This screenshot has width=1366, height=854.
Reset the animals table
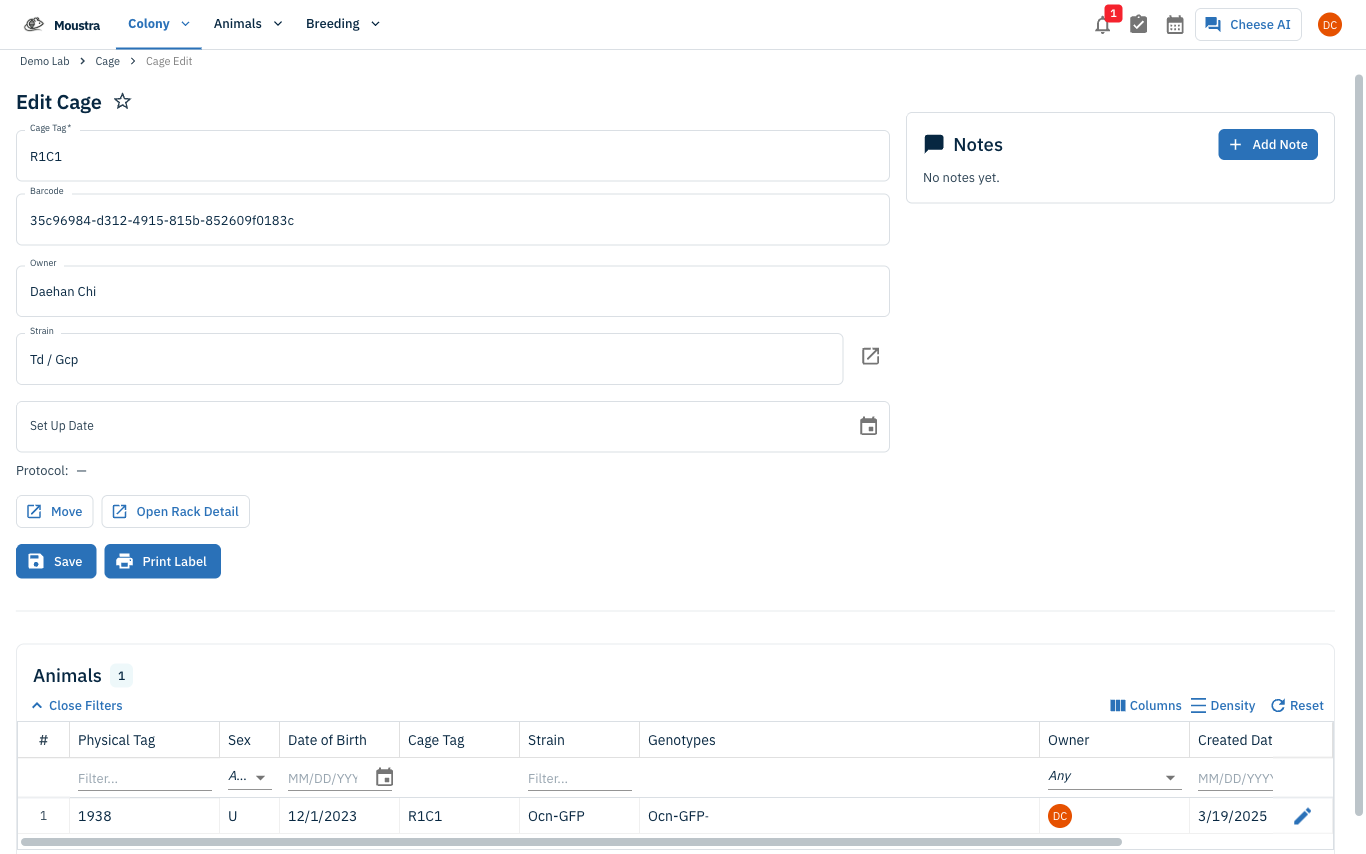(x=1297, y=705)
